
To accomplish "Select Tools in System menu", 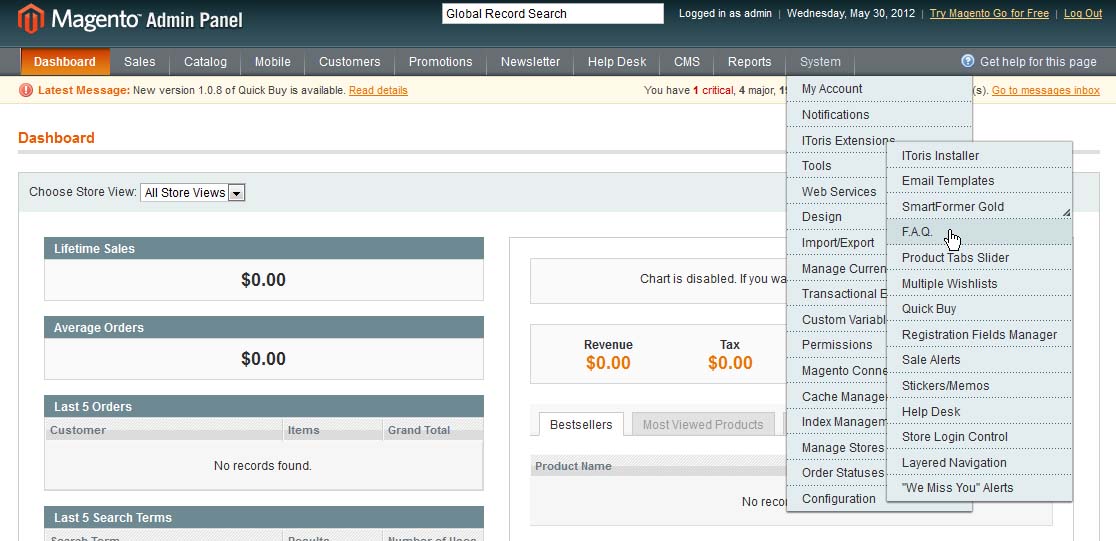I will [x=836, y=166].
